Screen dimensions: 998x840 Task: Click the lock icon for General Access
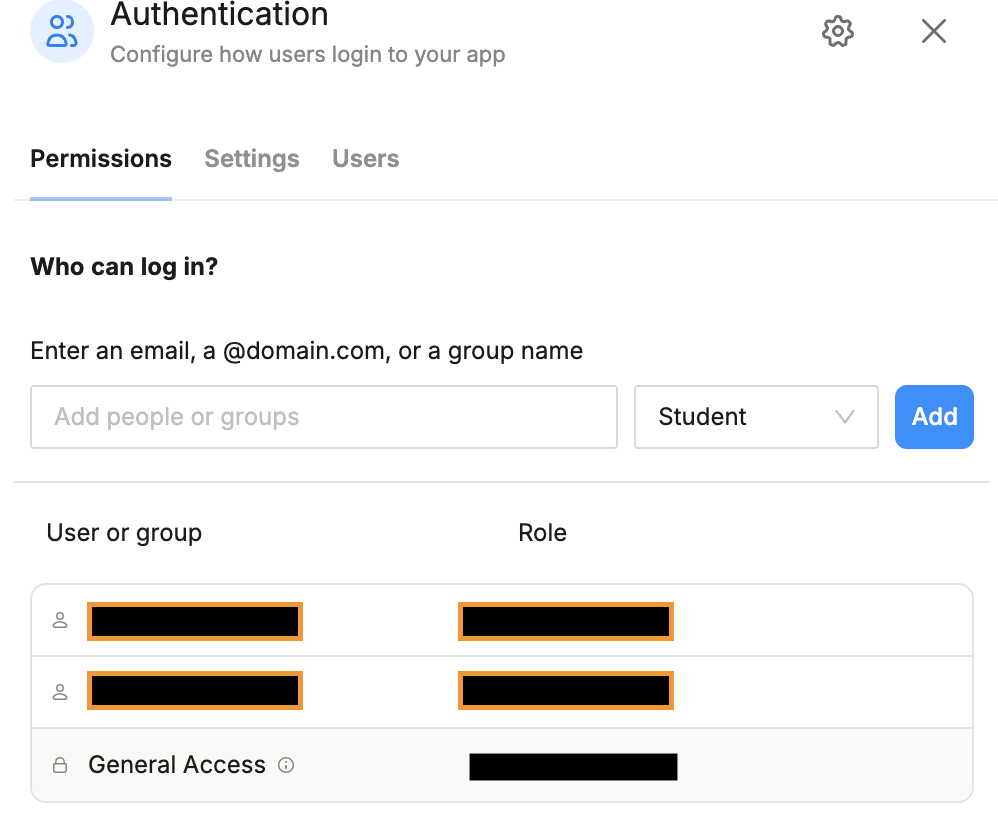pyautogui.click(x=60, y=766)
